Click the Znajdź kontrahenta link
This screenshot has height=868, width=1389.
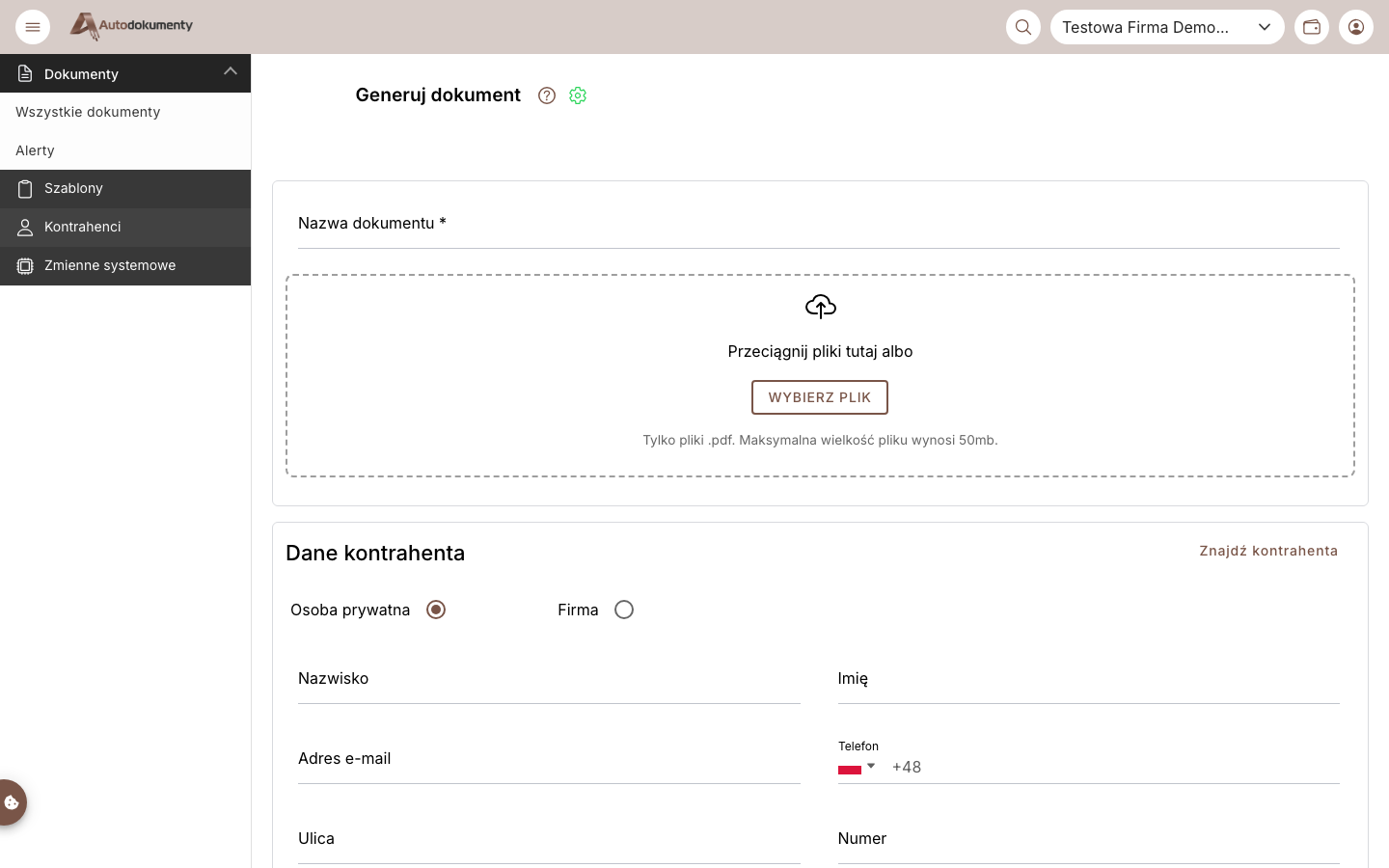pos(1268,551)
